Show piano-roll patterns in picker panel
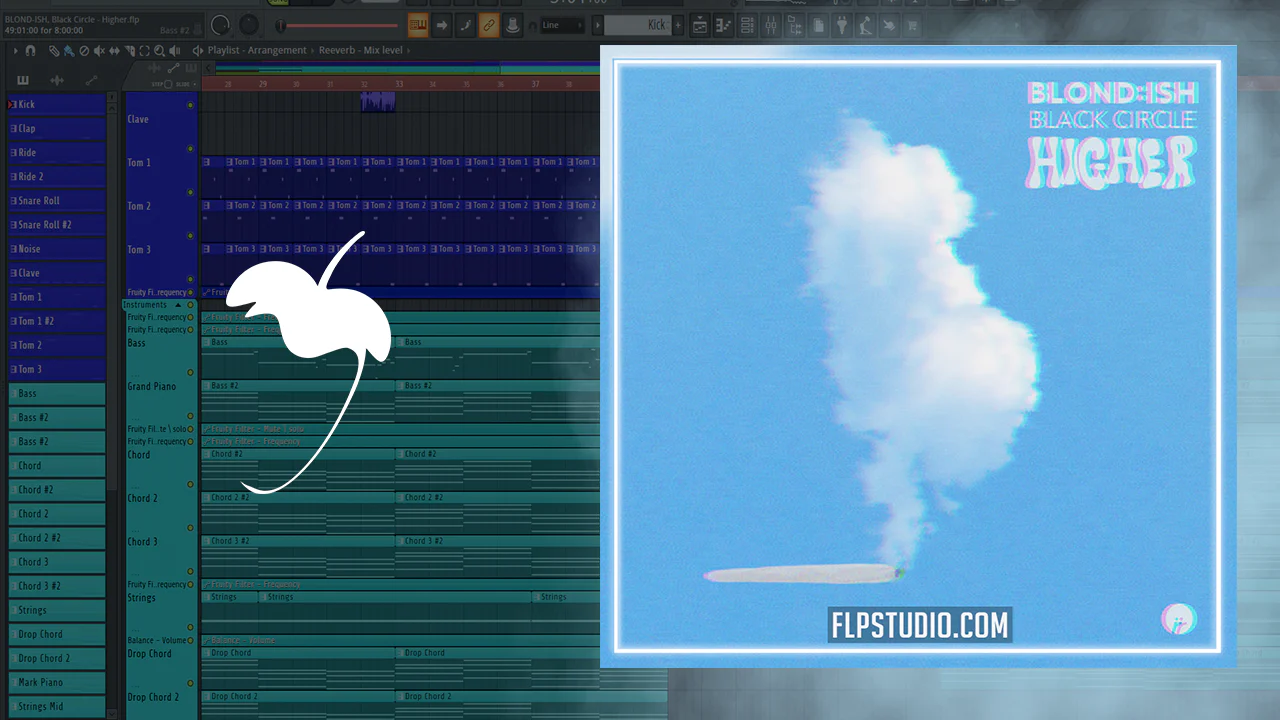Image resolution: width=1280 pixels, height=720 pixels. coord(23,80)
